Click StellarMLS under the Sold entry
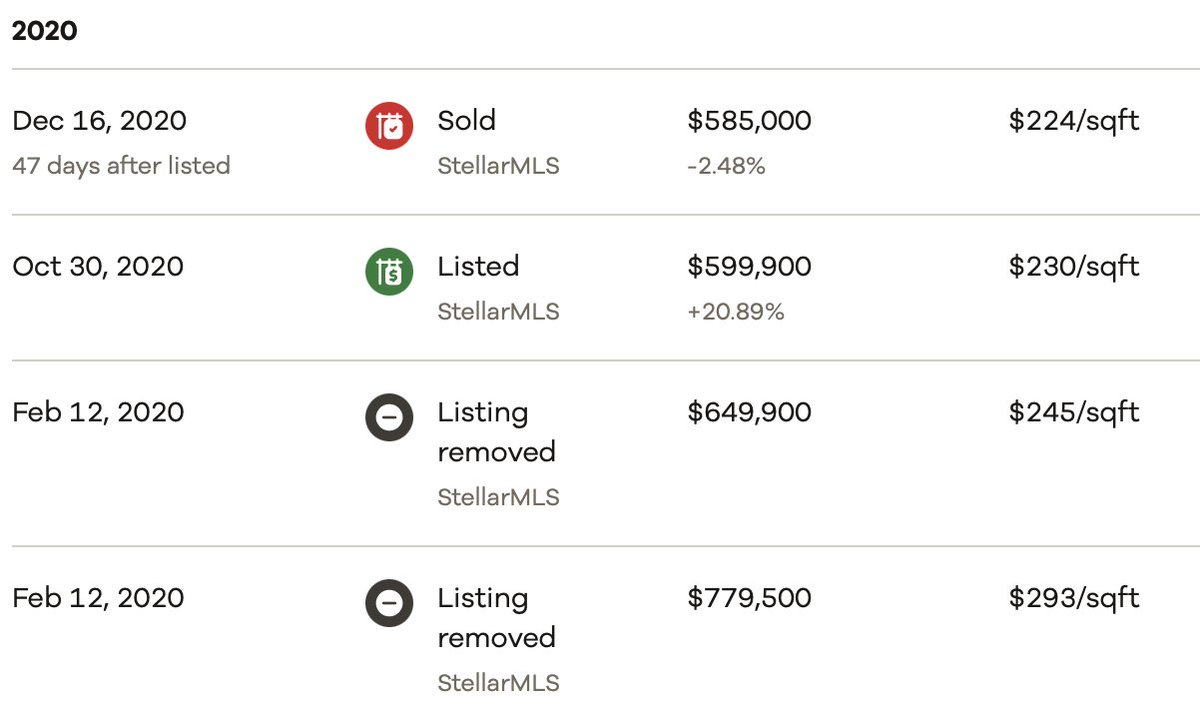This screenshot has width=1200, height=707. (x=498, y=166)
